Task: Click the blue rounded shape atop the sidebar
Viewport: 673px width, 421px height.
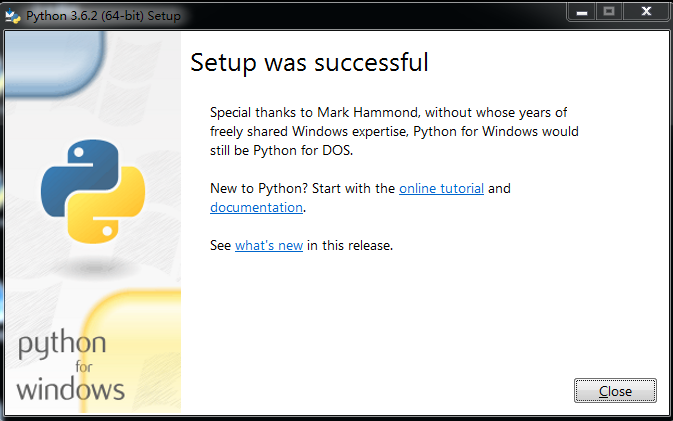Action: pyautogui.click(x=54, y=62)
